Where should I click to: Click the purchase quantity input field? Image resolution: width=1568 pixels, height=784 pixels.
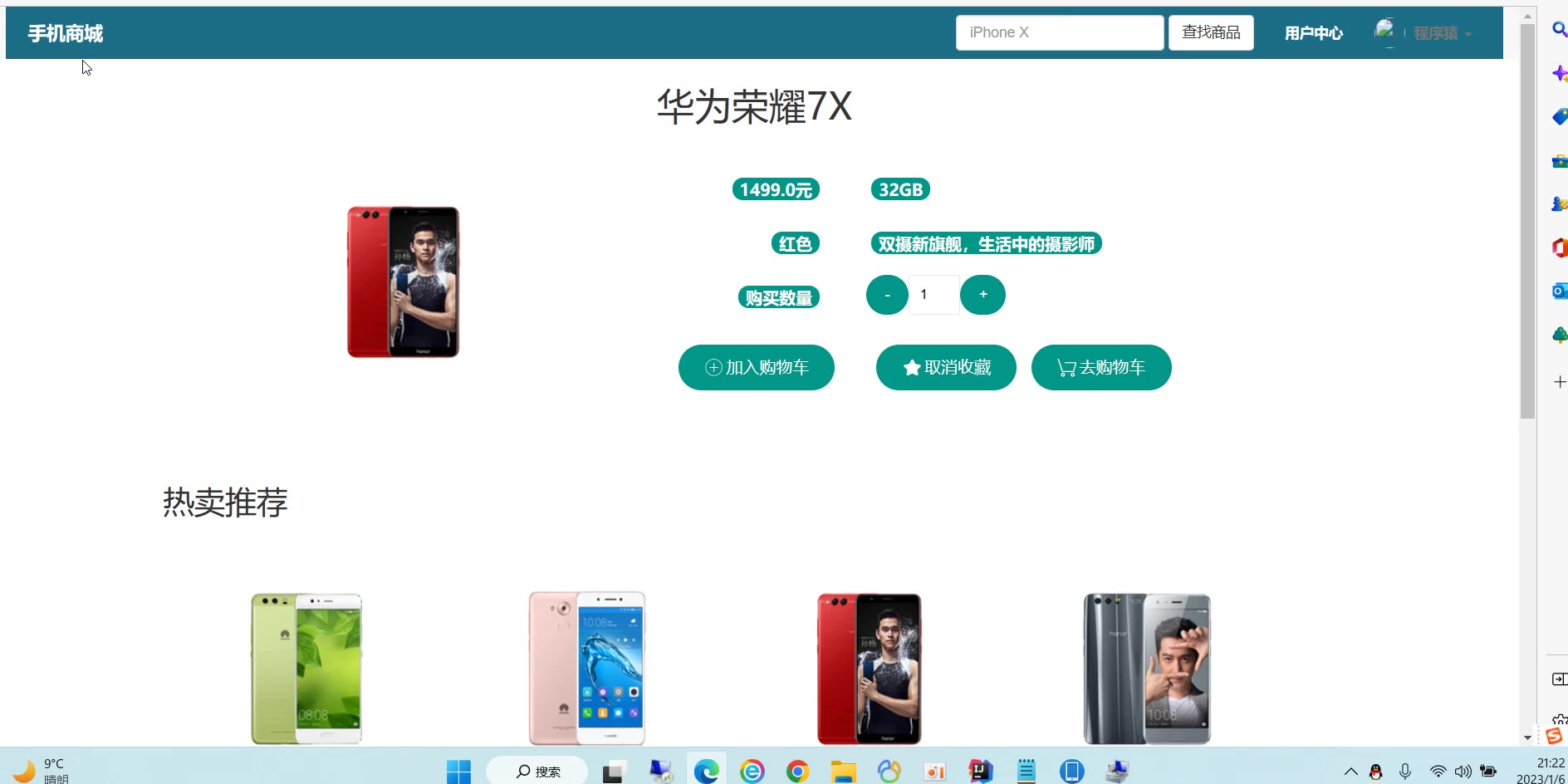(933, 295)
